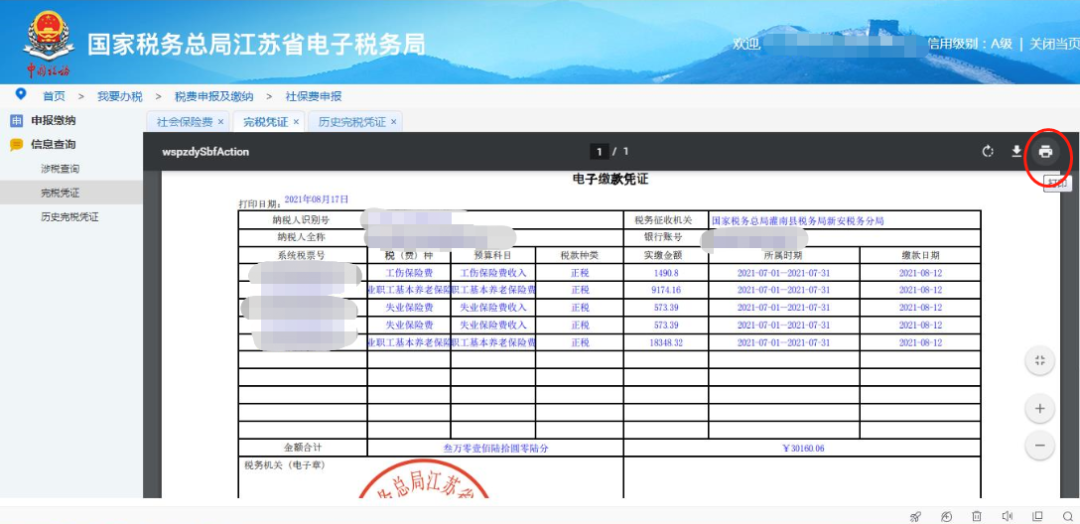Click the amount 18348.32
This screenshot has width=1080, height=524.
(665, 342)
